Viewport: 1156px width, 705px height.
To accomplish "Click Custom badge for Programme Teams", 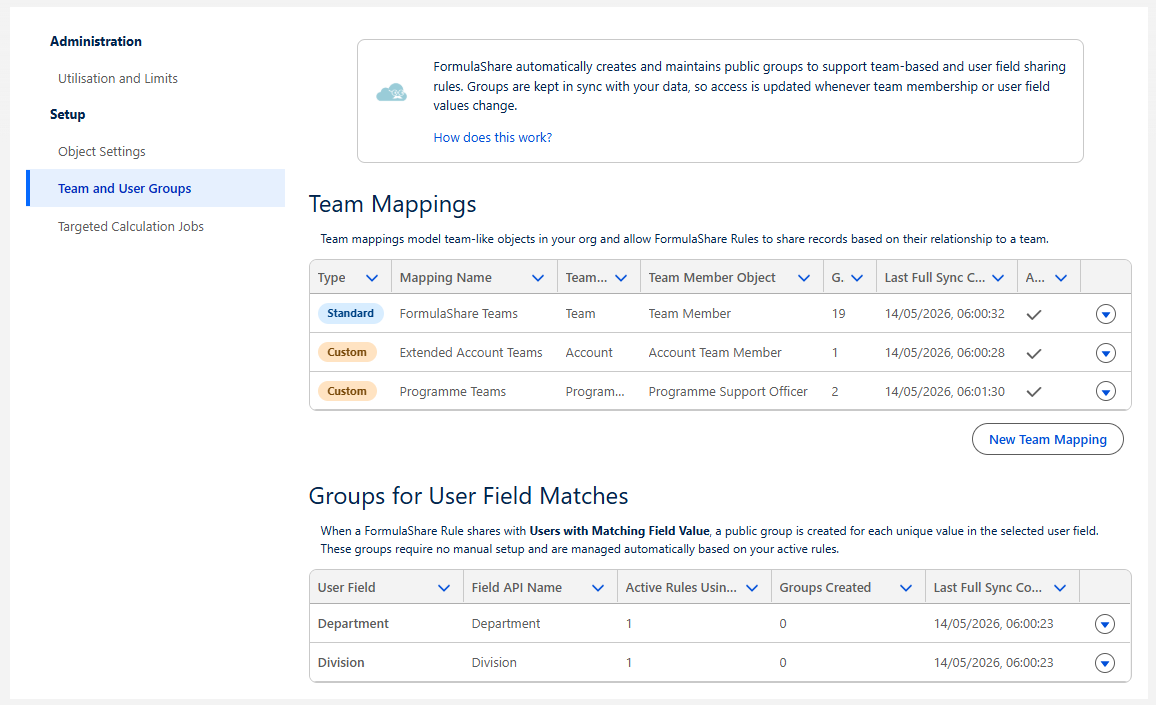I will pos(347,392).
